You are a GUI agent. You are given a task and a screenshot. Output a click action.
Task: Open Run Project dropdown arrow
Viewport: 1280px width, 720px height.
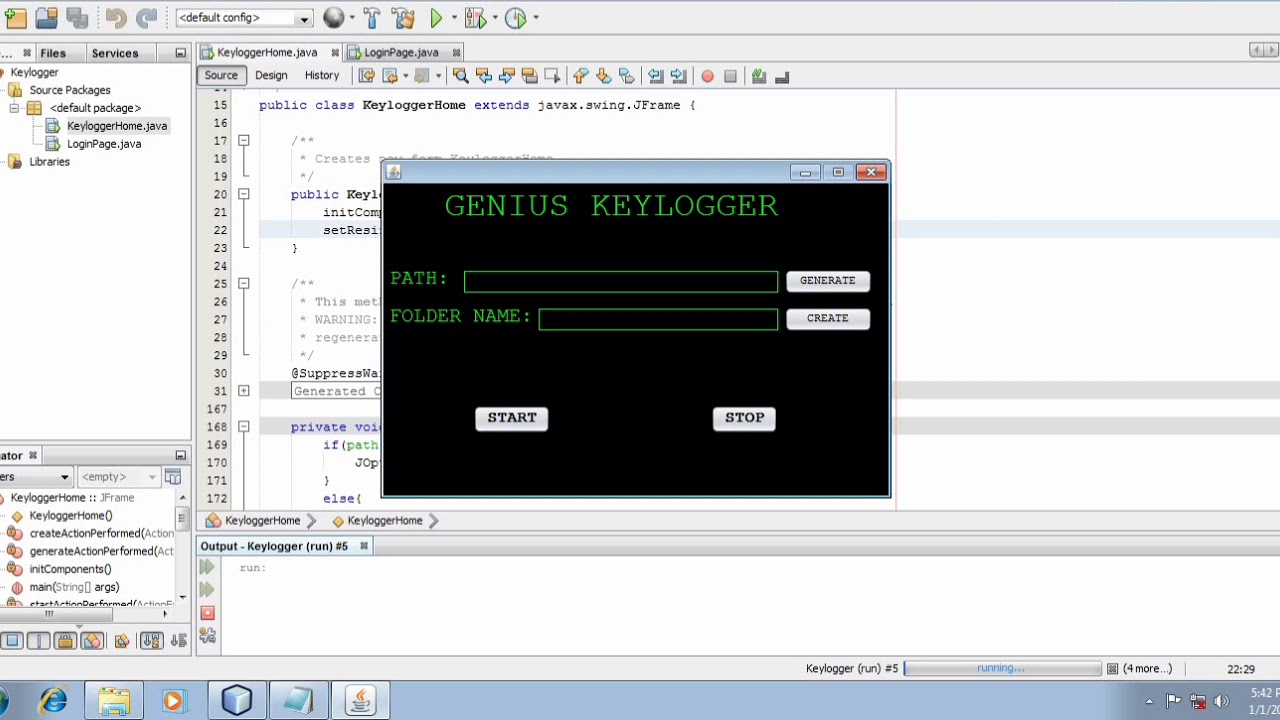pyautogui.click(x=454, y=18)
